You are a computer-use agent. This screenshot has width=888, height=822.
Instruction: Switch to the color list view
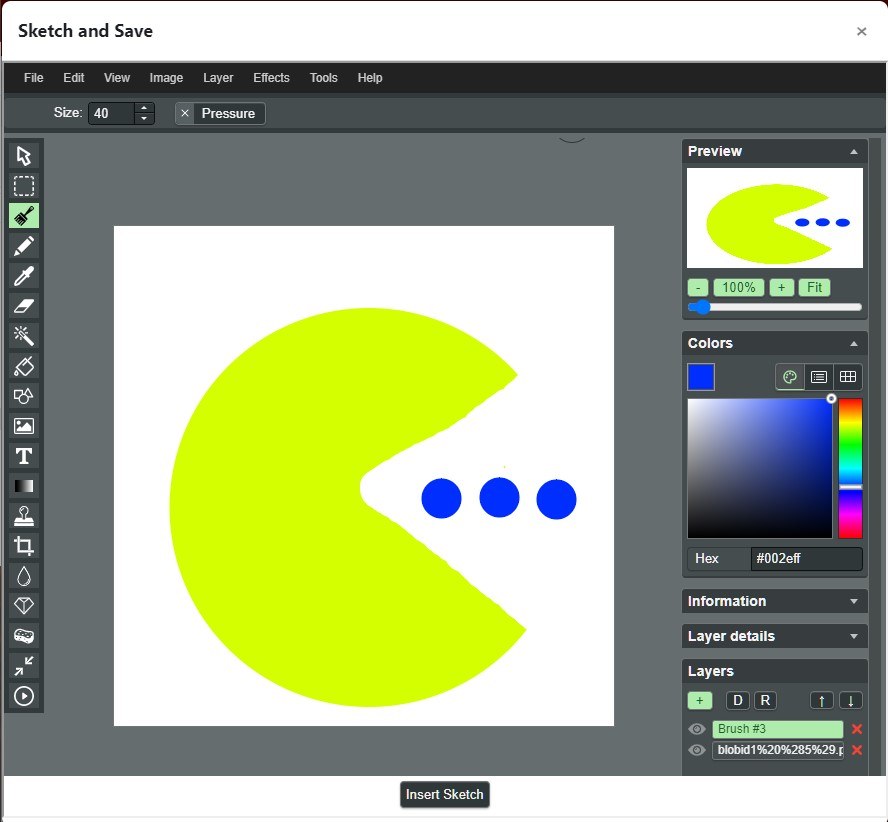click(819, 377)
